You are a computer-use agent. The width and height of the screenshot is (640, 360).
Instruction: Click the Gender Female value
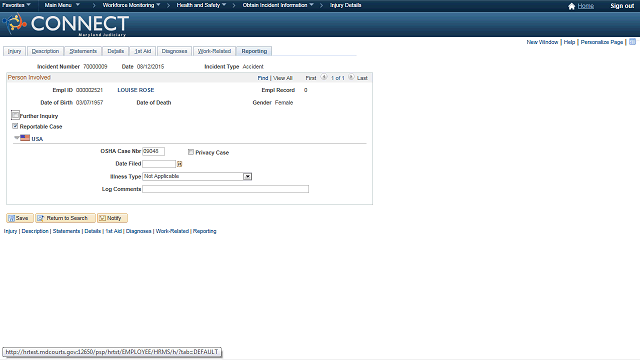[x=284, y=102]
